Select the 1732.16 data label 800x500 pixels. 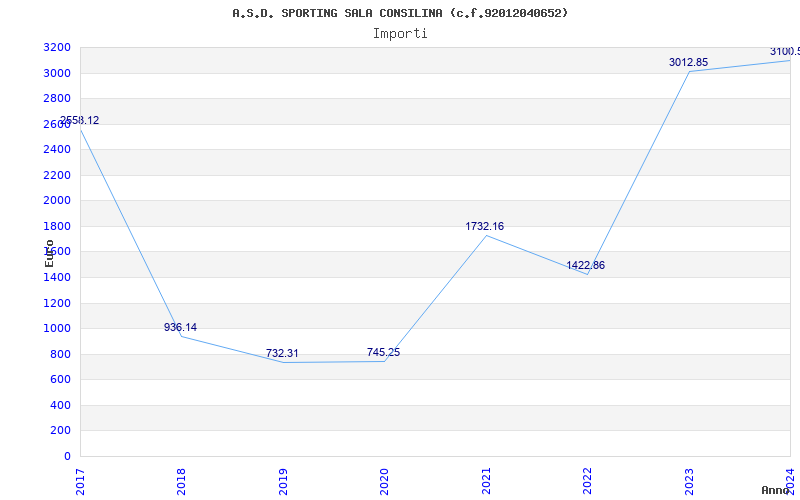pos(485,227)
